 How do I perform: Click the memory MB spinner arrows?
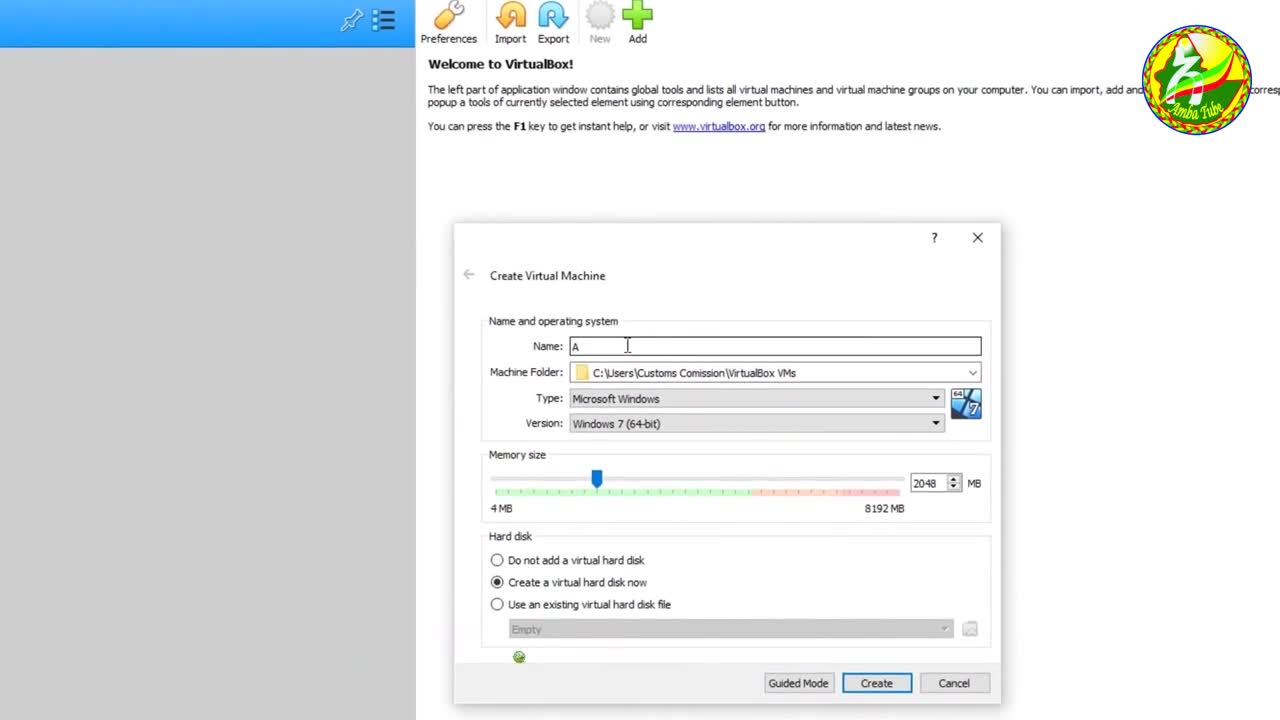(954, 483)
